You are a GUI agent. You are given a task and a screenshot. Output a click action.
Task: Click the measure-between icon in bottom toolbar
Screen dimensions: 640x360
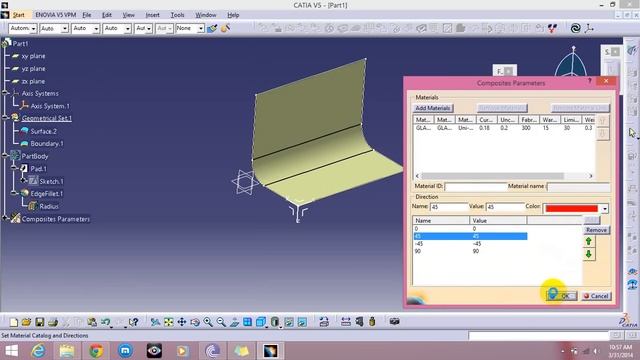point(346,322)
